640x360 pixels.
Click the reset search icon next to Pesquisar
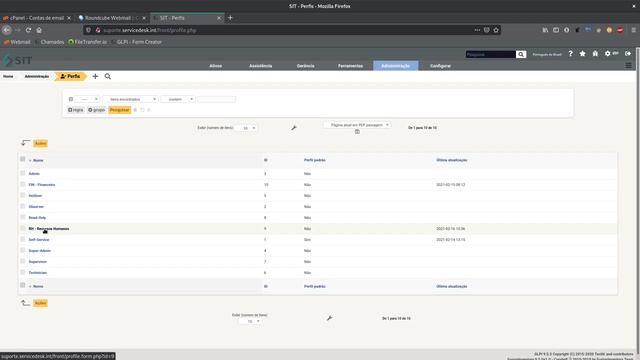pyautogui.click(x=142, y=110)
